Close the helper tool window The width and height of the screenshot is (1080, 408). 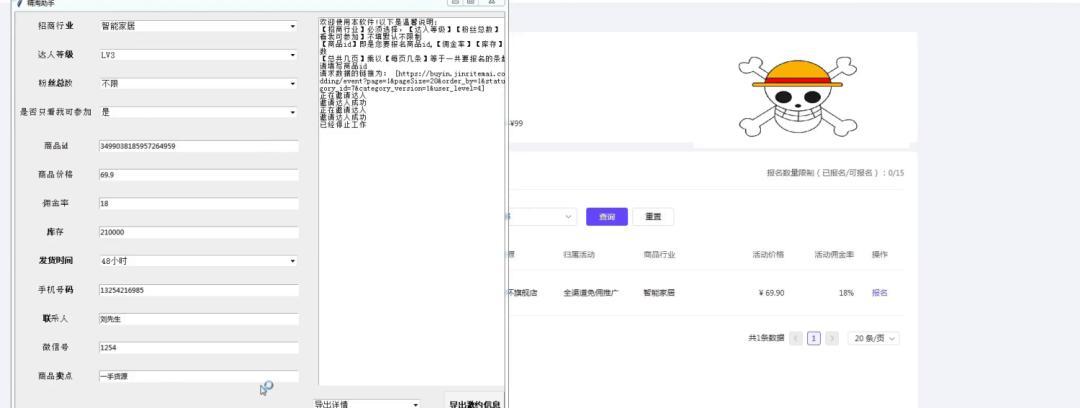(x=492, y=2)
